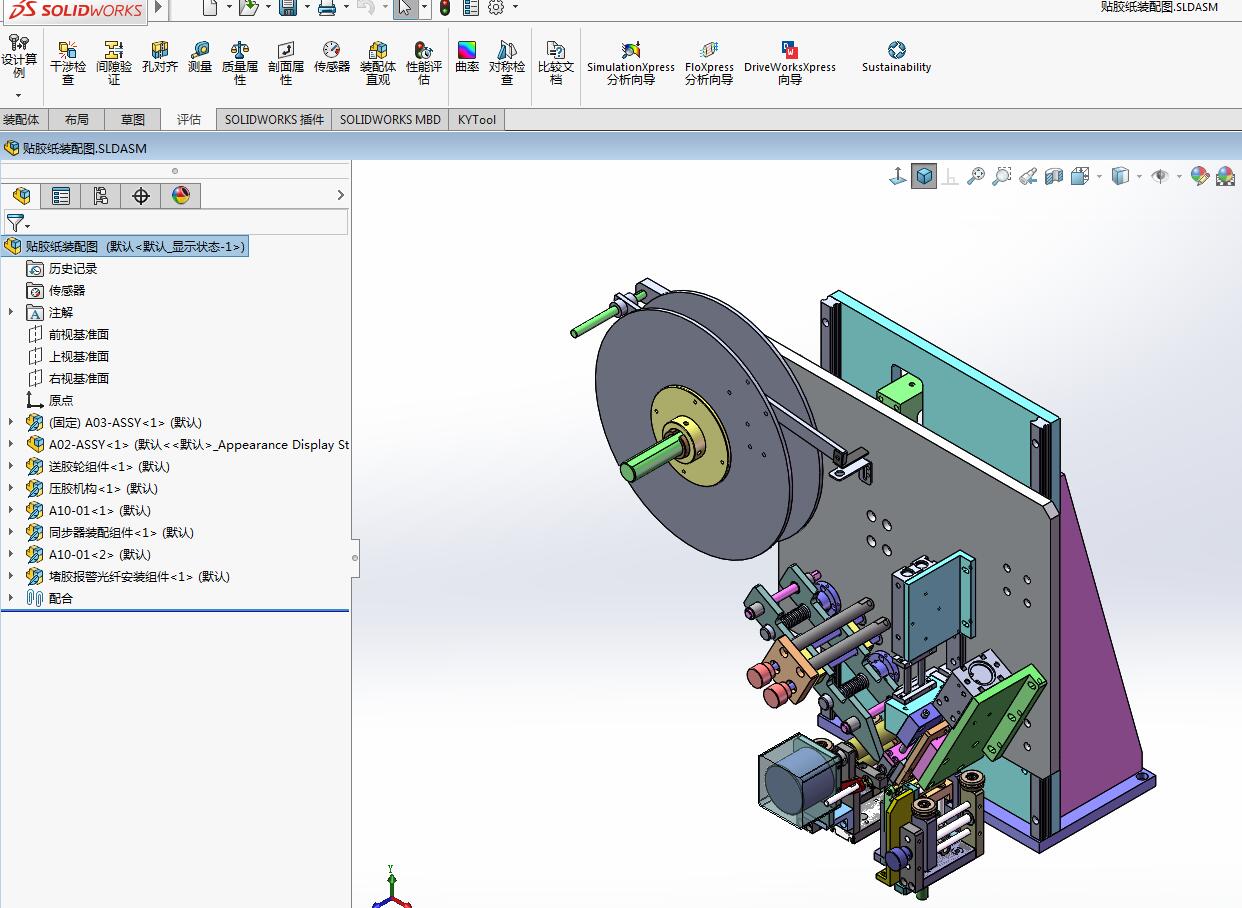Click the Edit Appearance color ball icon
The width and height of the screenshot is (1242, 908).
[1200, 177]
